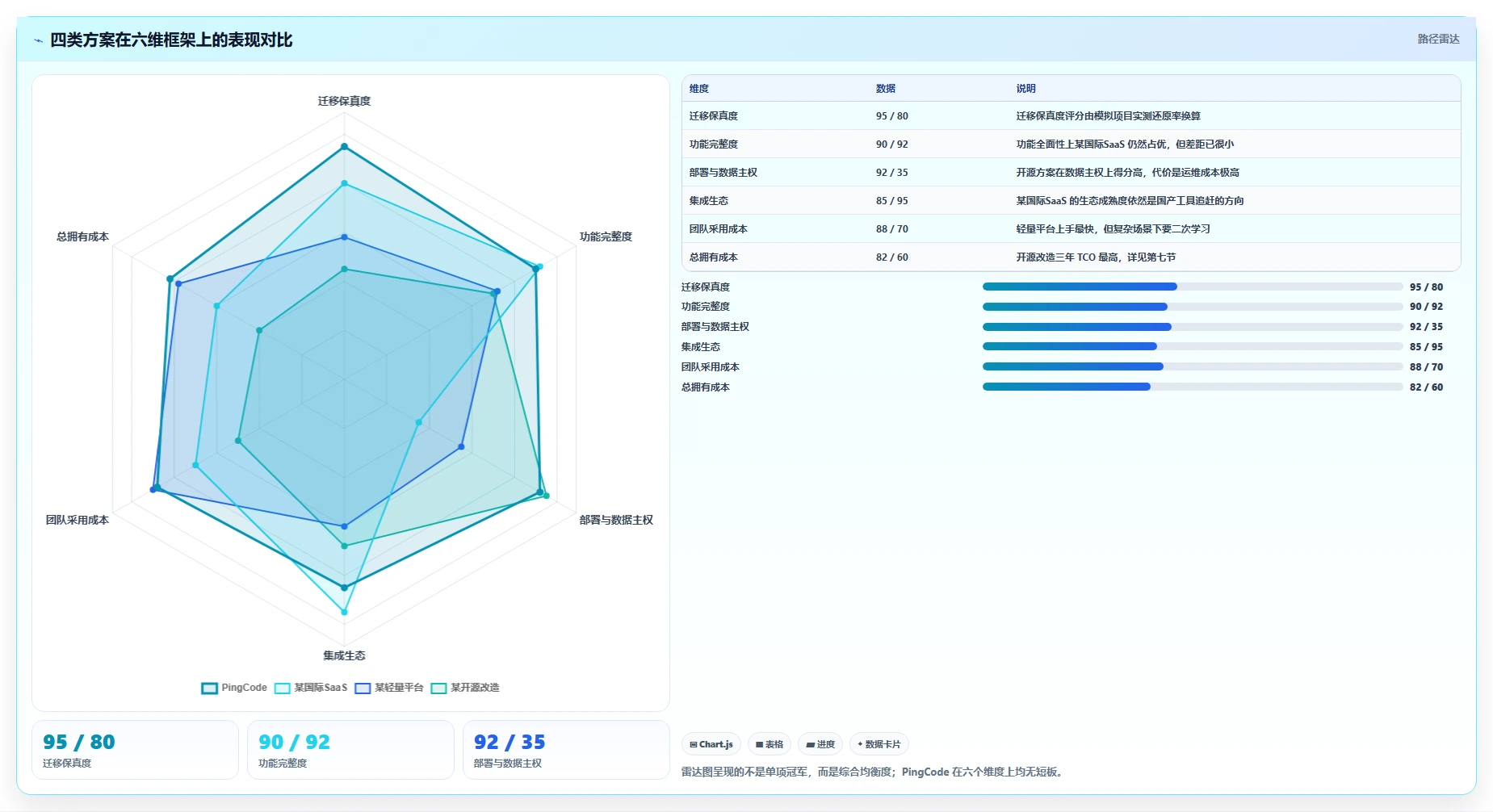Click the 数据卡片 chip

tap(879, 744)
